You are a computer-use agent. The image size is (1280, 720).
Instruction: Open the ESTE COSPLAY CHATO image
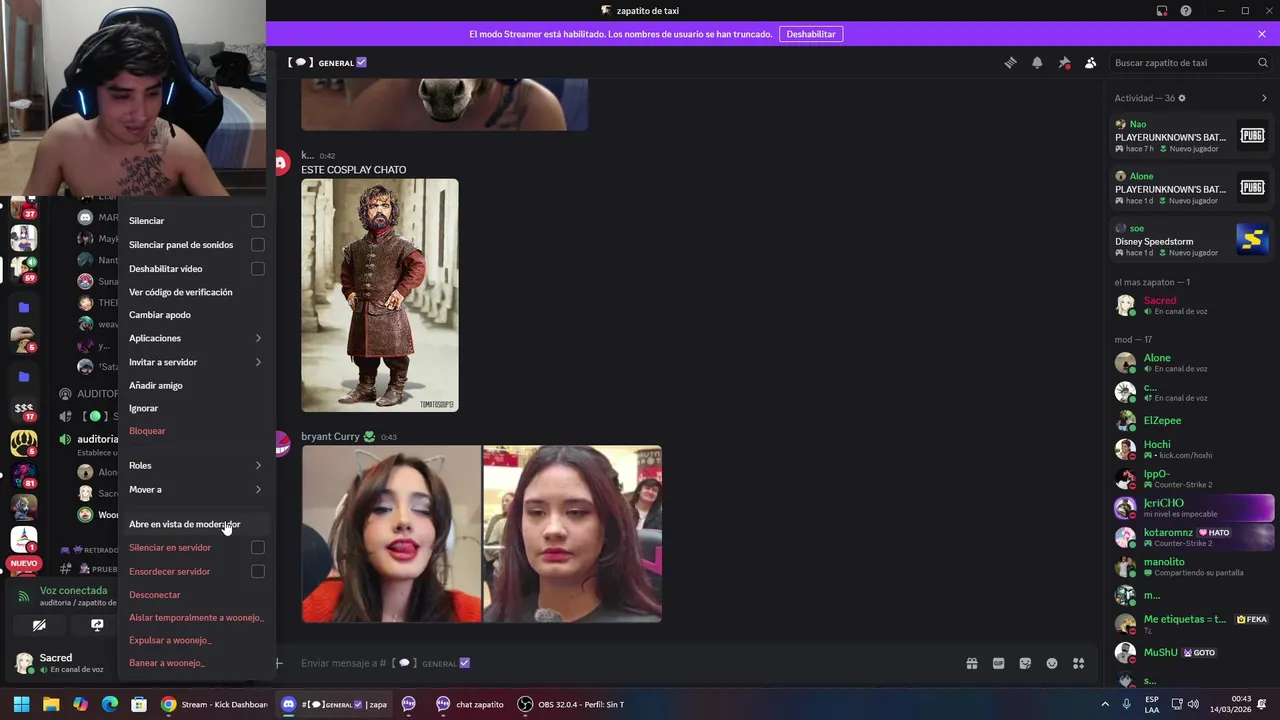(x=380, y=295)
